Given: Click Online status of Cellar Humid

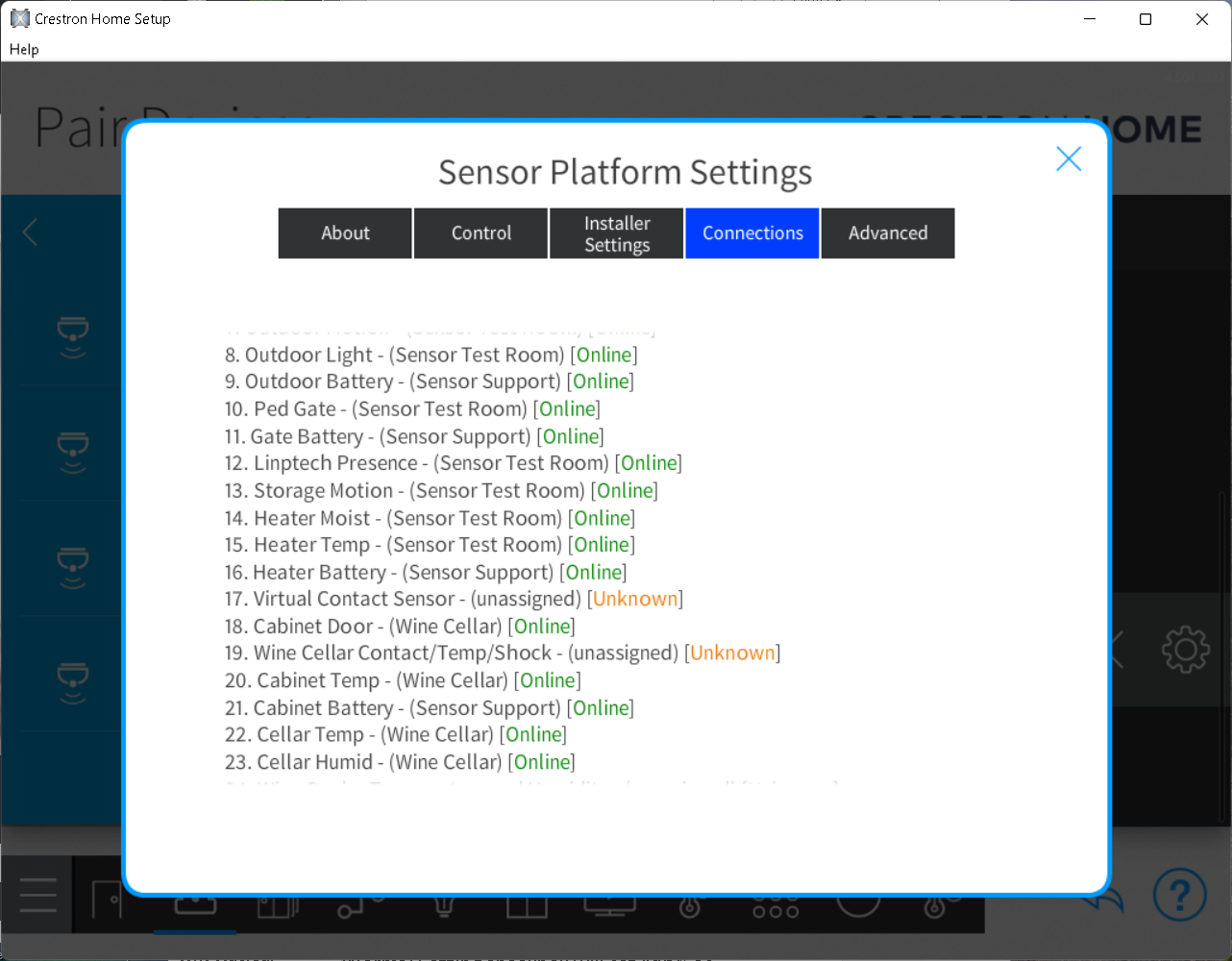Looking at the screenshot, I should tap(543, 762).
